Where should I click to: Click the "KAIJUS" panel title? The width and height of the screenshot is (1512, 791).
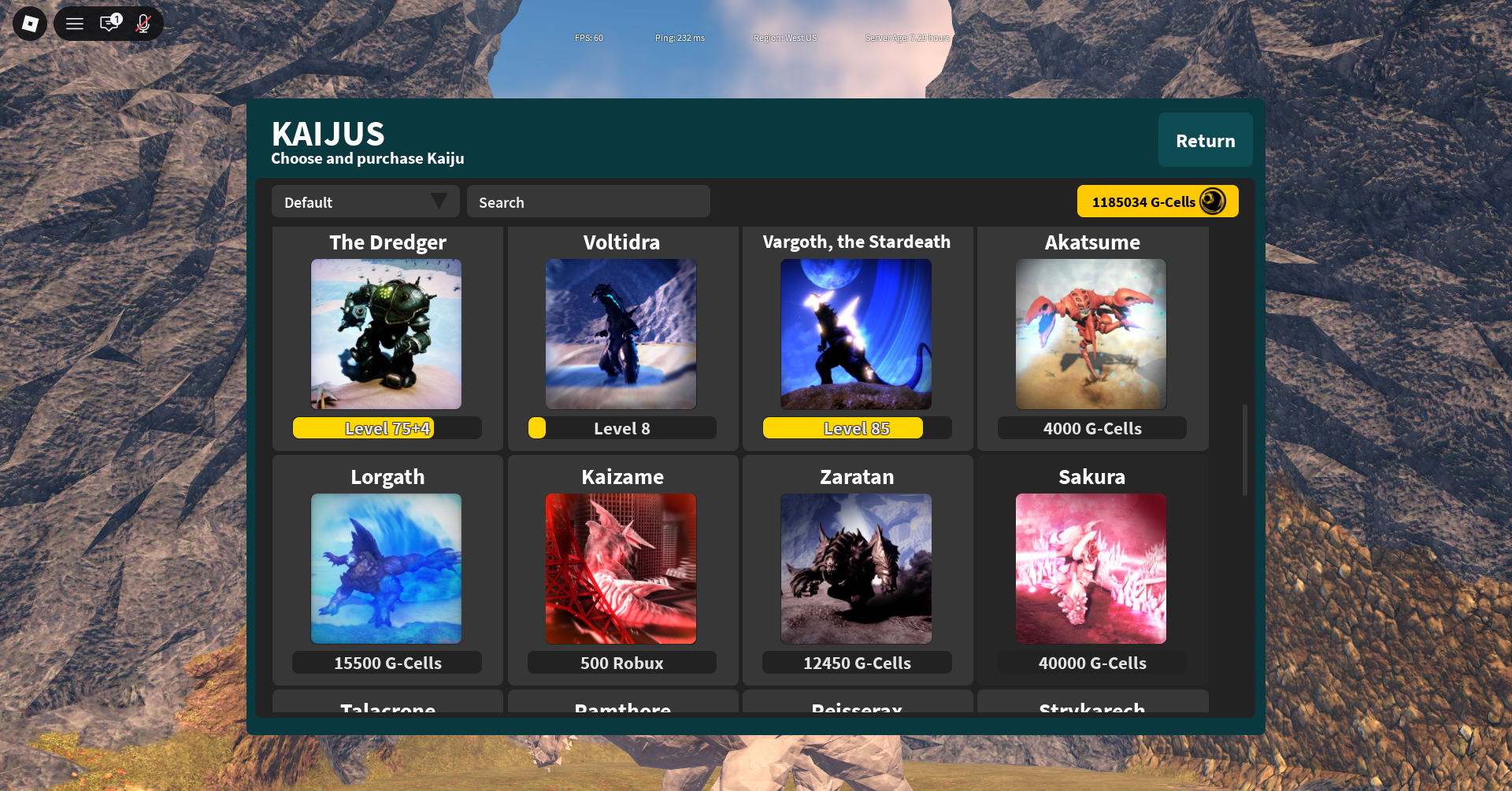coord(328,134)
